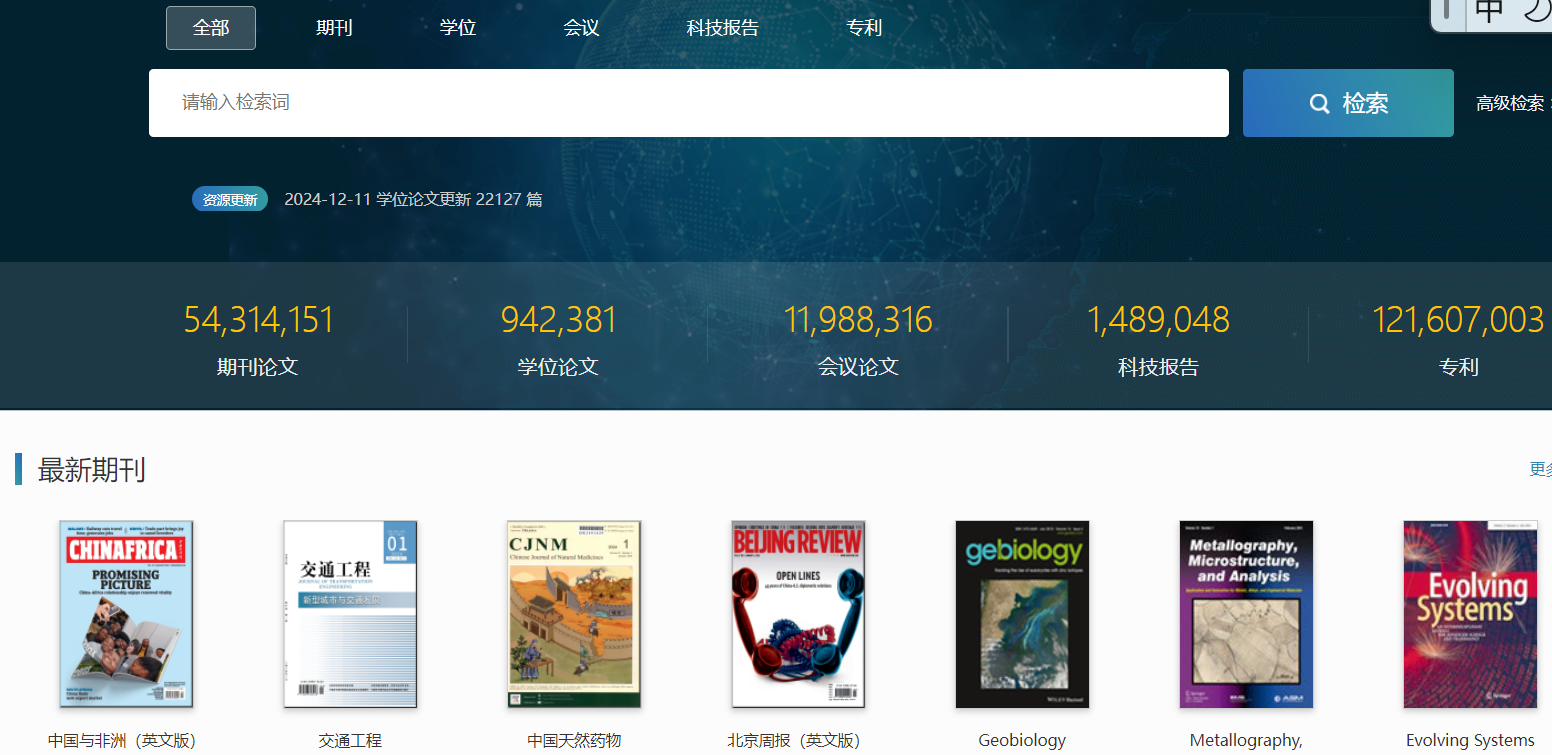Click the 资源更新 badge
This screenshot has width=1552, height=755.
tap(230, 199)
